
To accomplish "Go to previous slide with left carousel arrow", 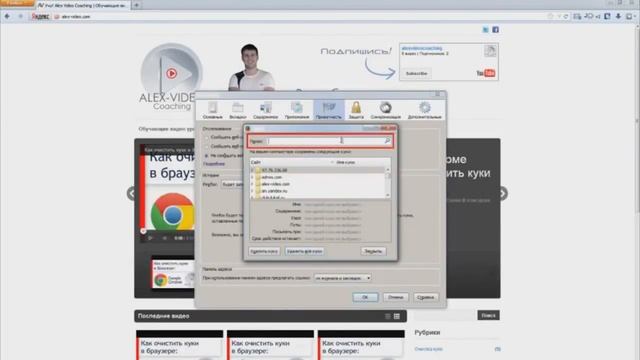I will 131,193.
